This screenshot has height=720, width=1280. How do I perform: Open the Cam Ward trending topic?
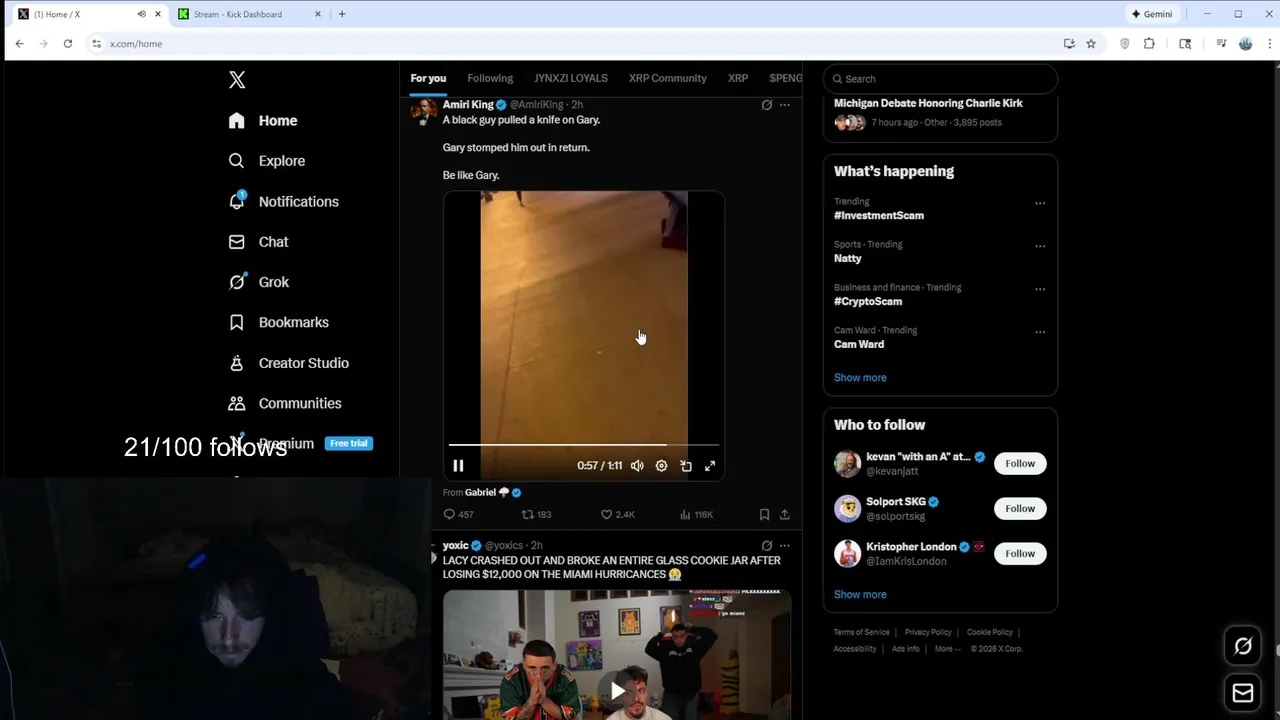click(x=859, y=345)
